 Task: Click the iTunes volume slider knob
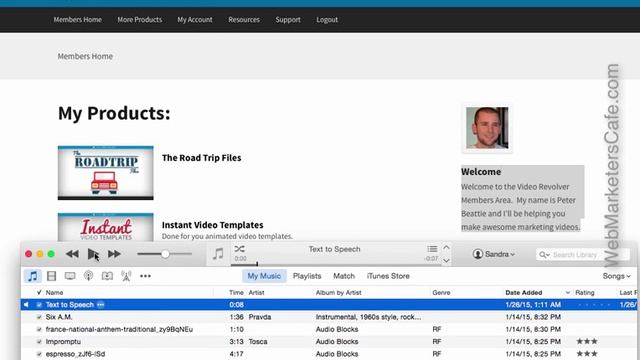coord(165,254)
